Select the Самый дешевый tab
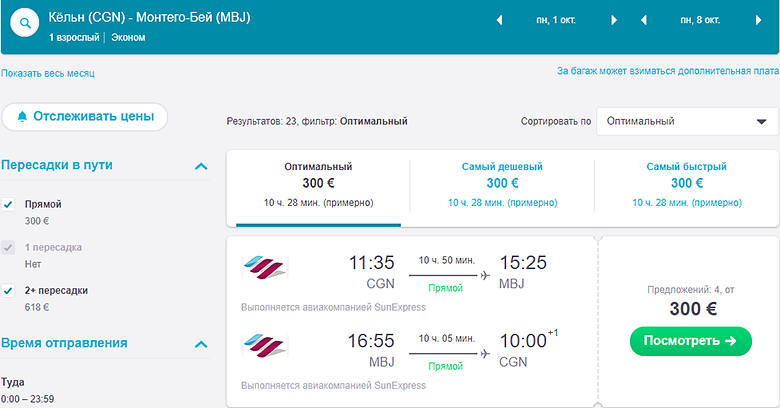780x408 pixels. point(502,183)
